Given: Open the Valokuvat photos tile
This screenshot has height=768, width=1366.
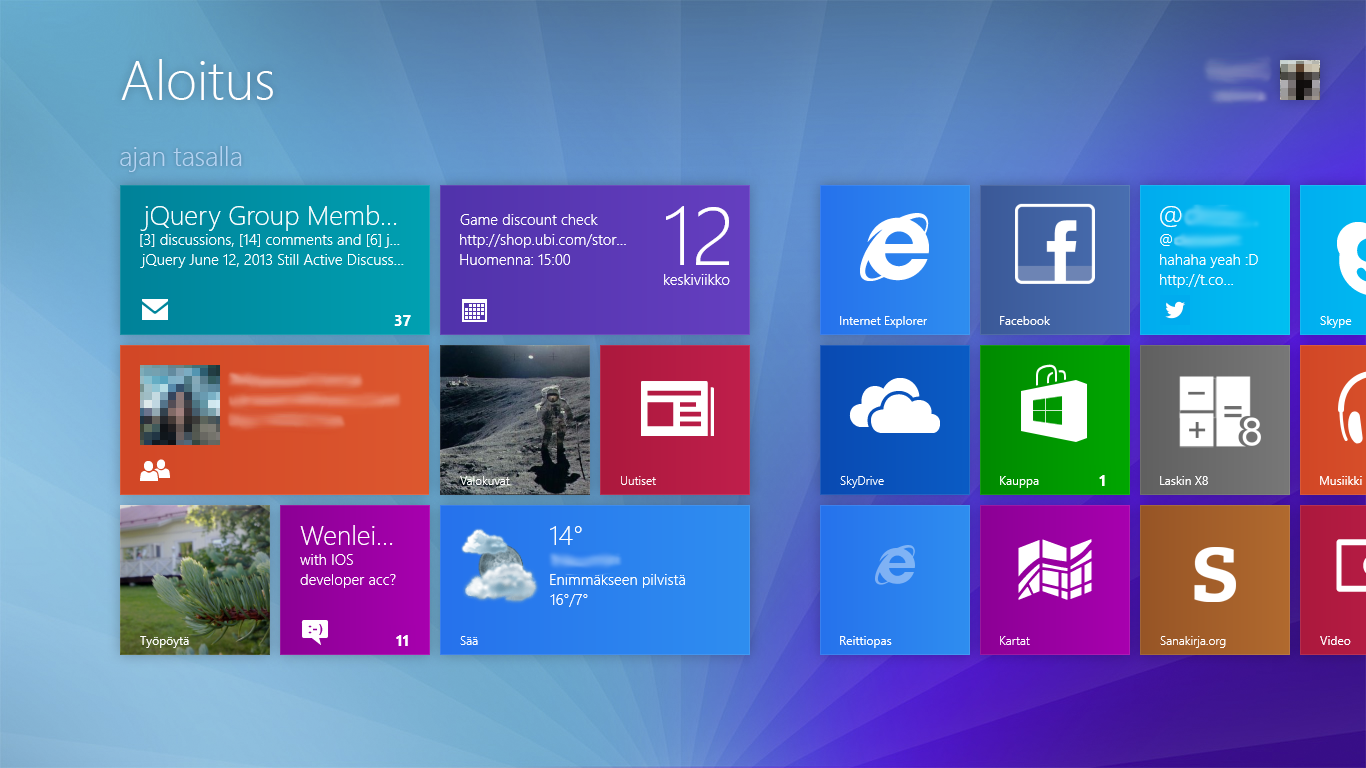Looking at the screenshot, I should coord(515,420).
